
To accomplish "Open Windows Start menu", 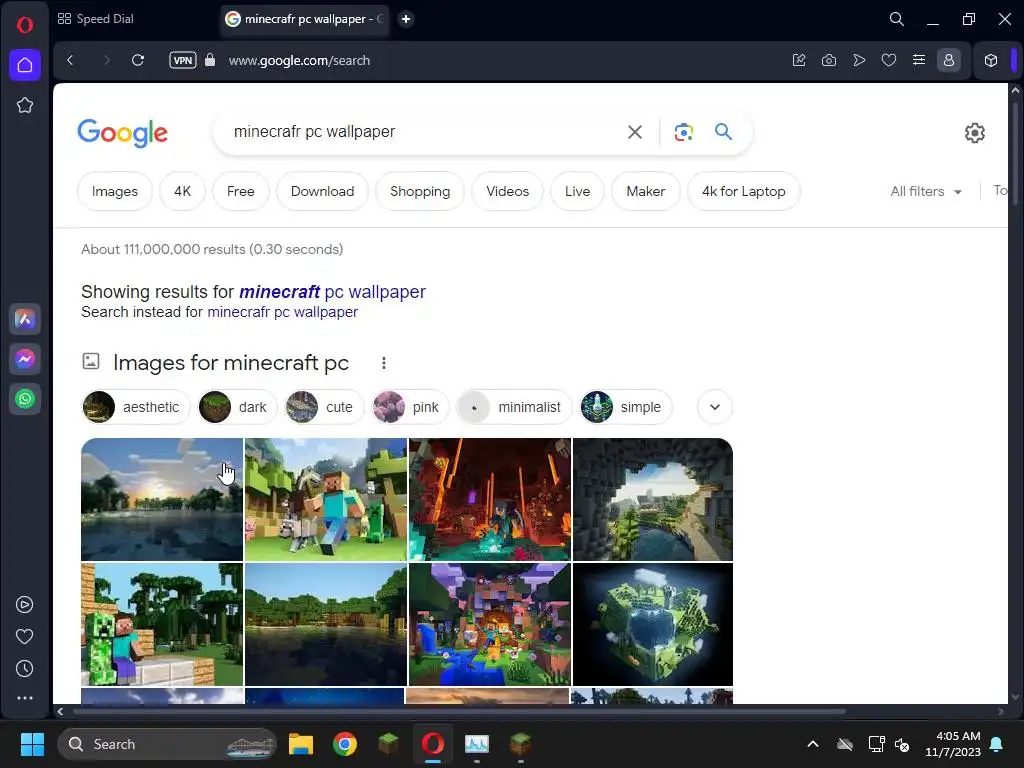I will point(32,744).
